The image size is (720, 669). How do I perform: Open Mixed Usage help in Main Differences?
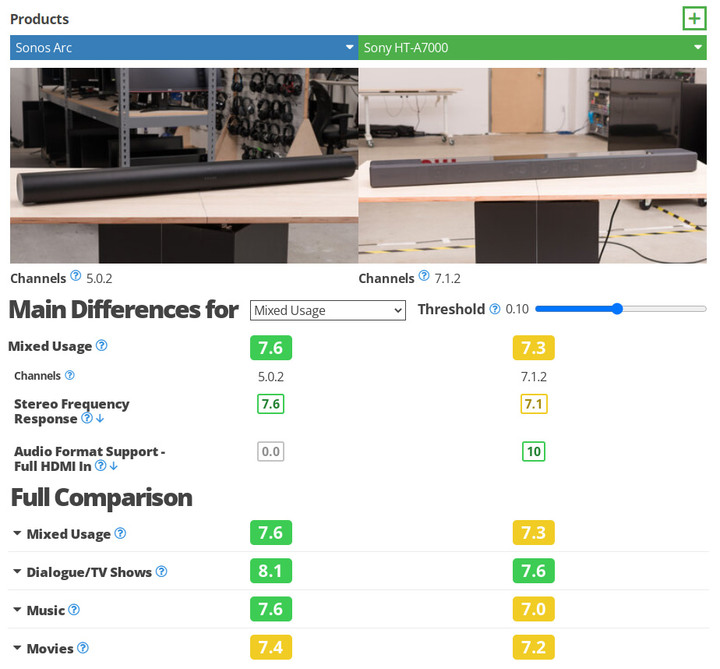pyautogui.click(x=101, y=345)
